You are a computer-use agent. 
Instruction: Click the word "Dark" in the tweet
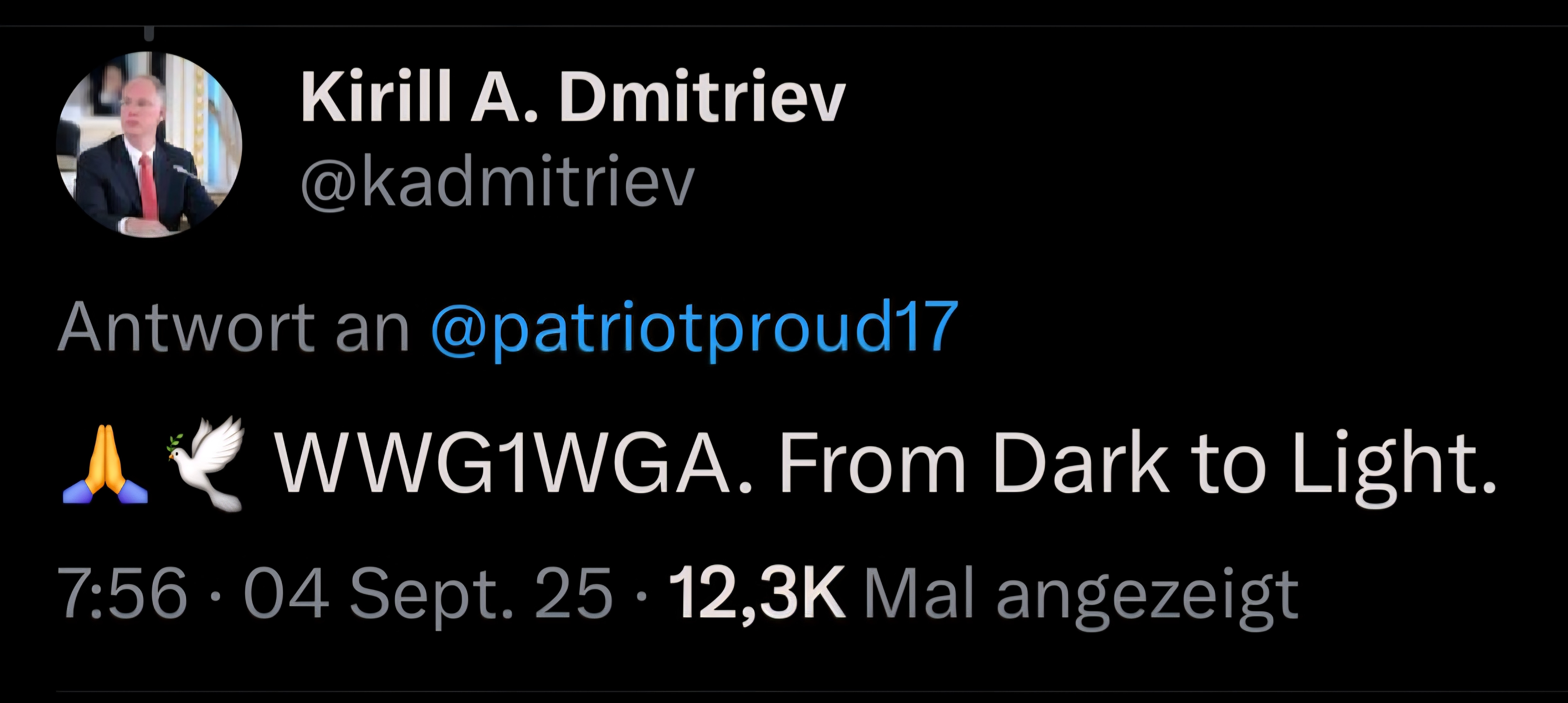(x=1080, y=462)
